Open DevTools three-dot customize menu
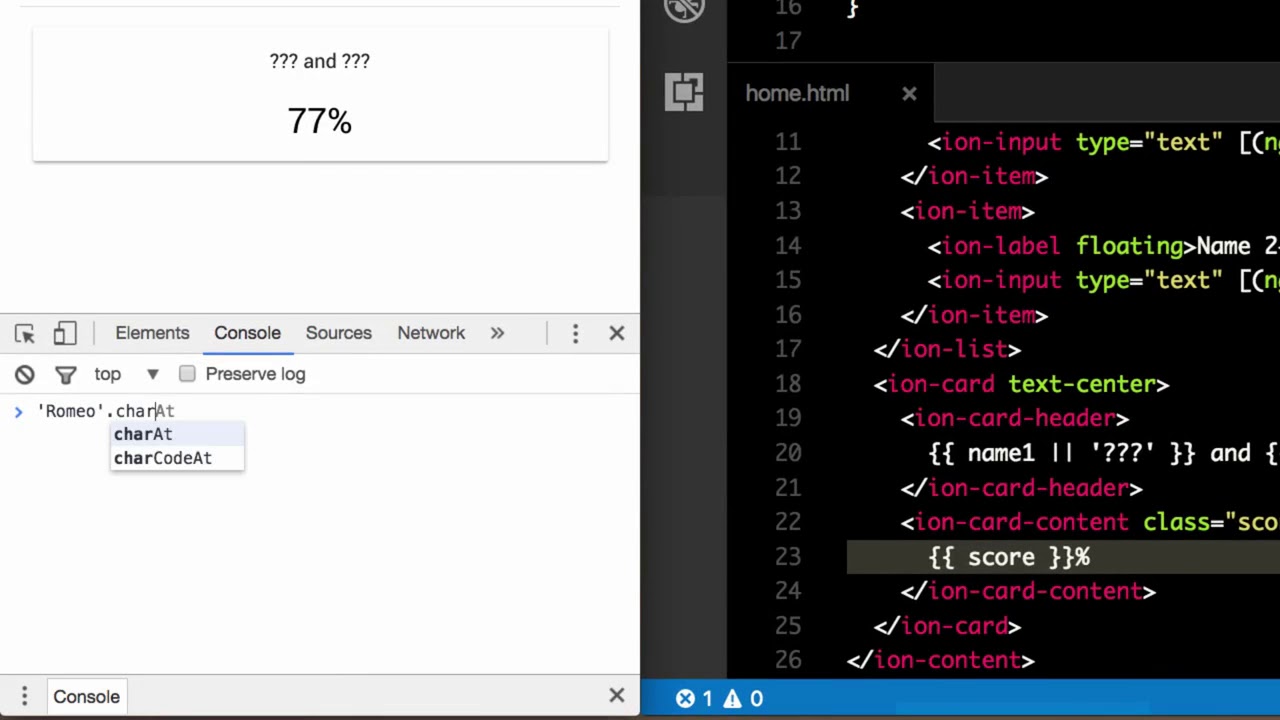The width and height of the screenshot is (1280, 720). [x=575, y=333]
